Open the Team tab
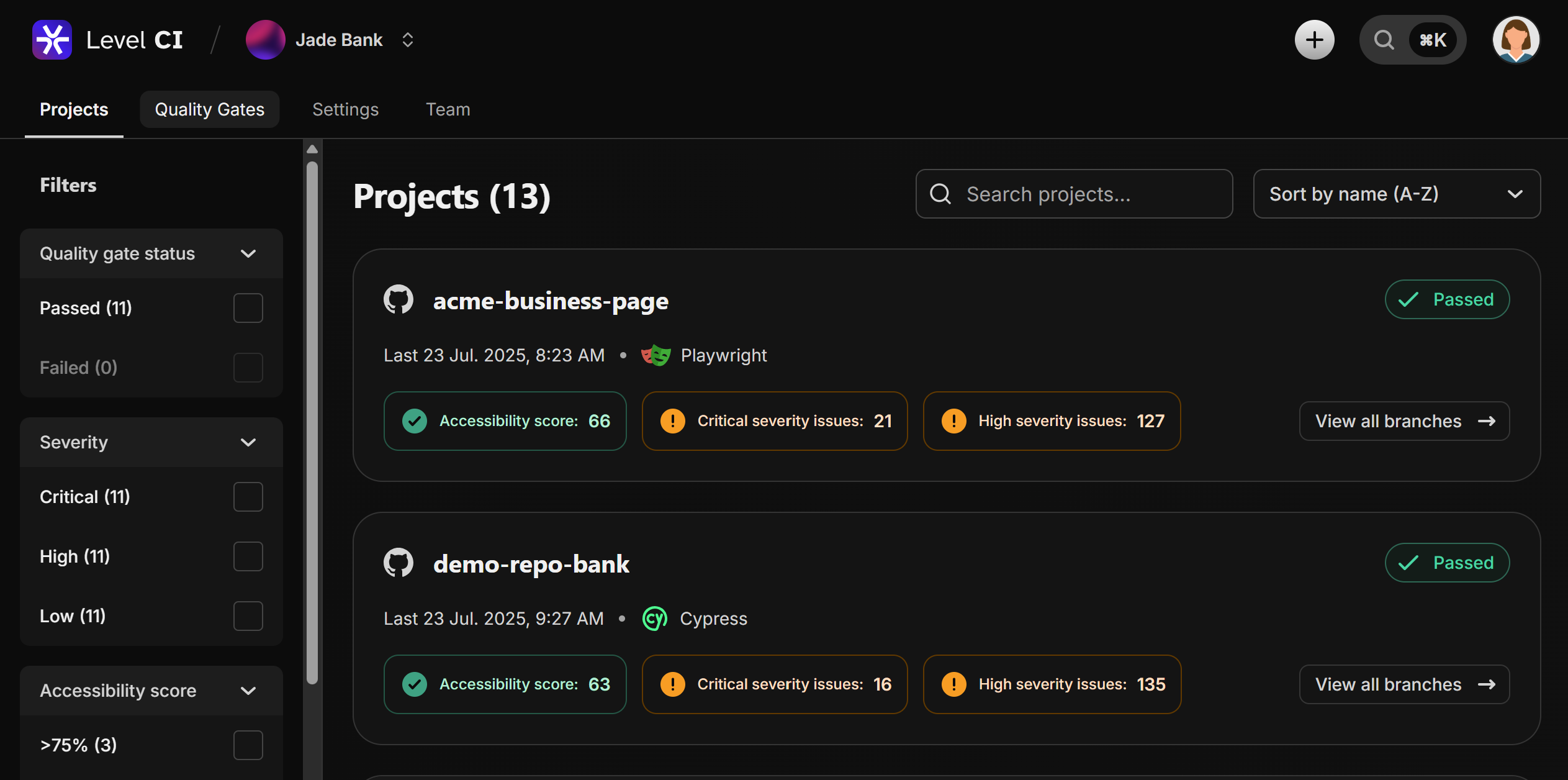This screenshot has height=780, width=1568. tap(448, 109)
